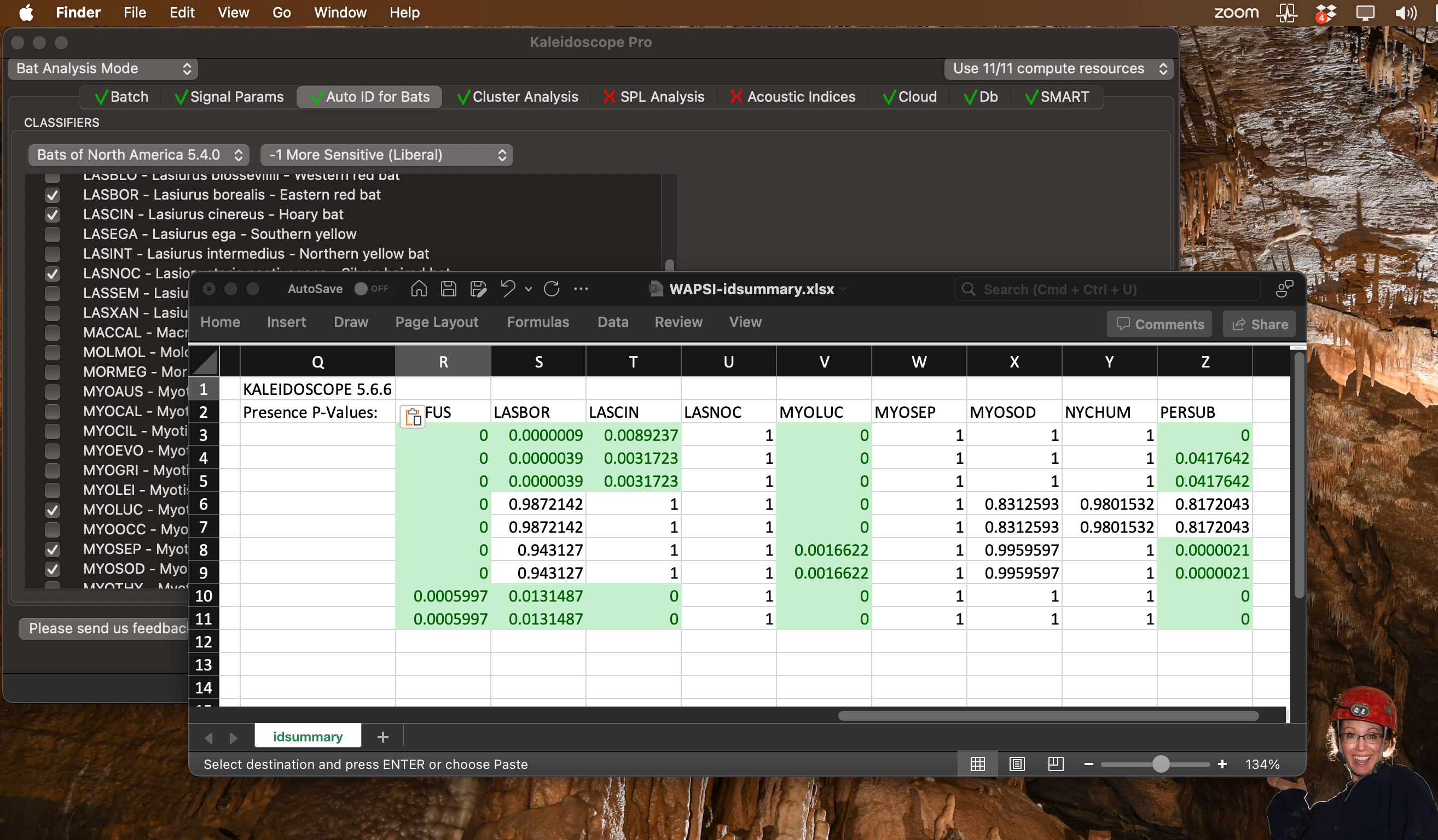Switch to Page Layout view in the status bar
Viewport: 1438px width, 840px height.
pyautogui.click(x=1016, y=764)
